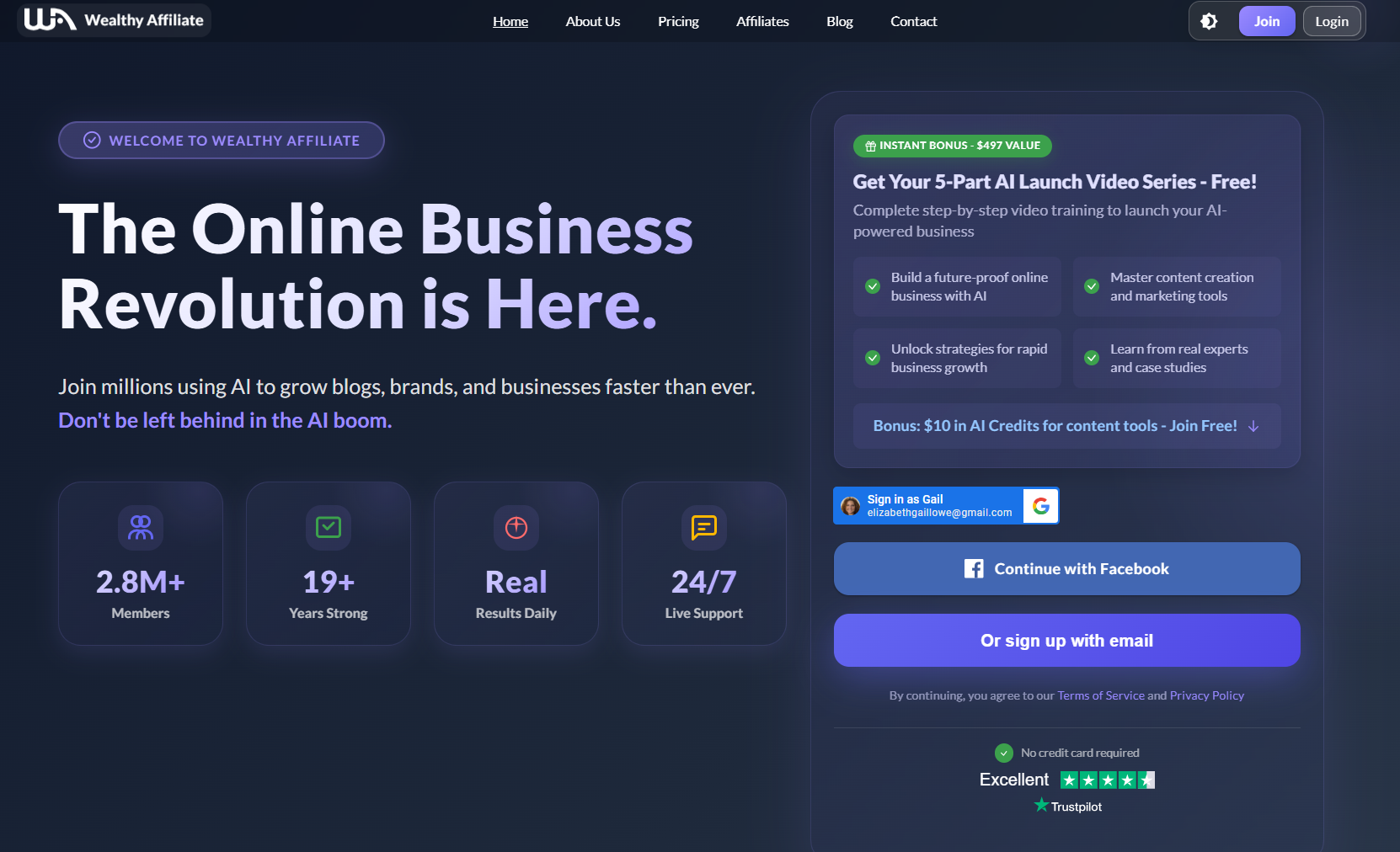Screen dimensions: 1400x852
Task: Click Don't be left behind in the AI boom
Action: [x=225, y=420]
